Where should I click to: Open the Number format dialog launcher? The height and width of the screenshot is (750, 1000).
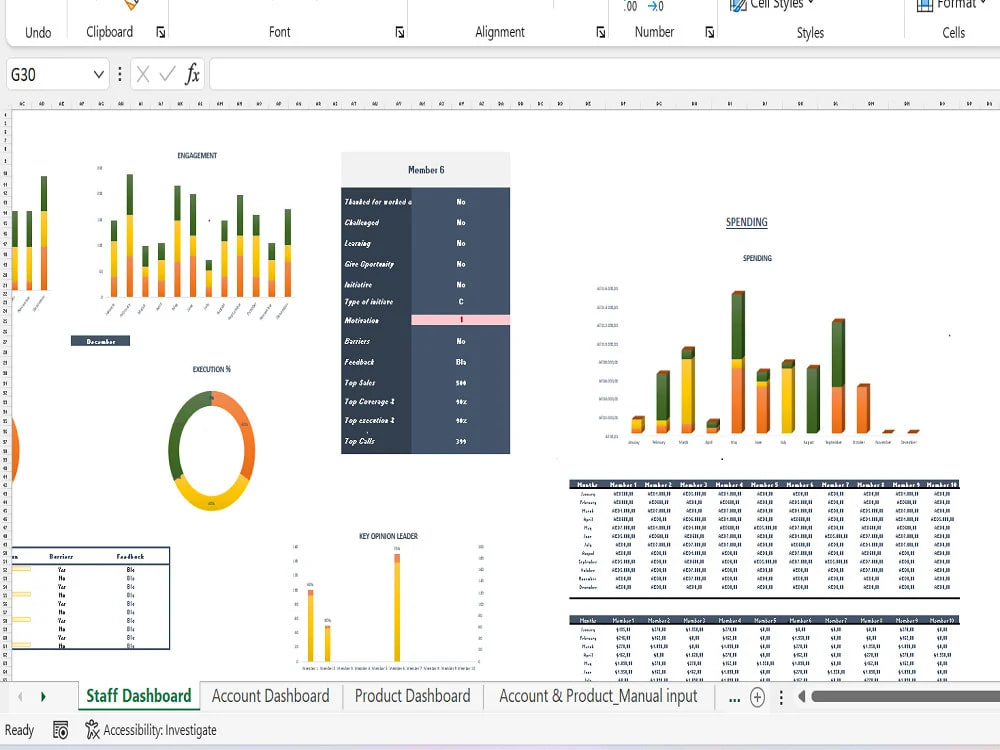pyautogui.click(x=710, y=33)
